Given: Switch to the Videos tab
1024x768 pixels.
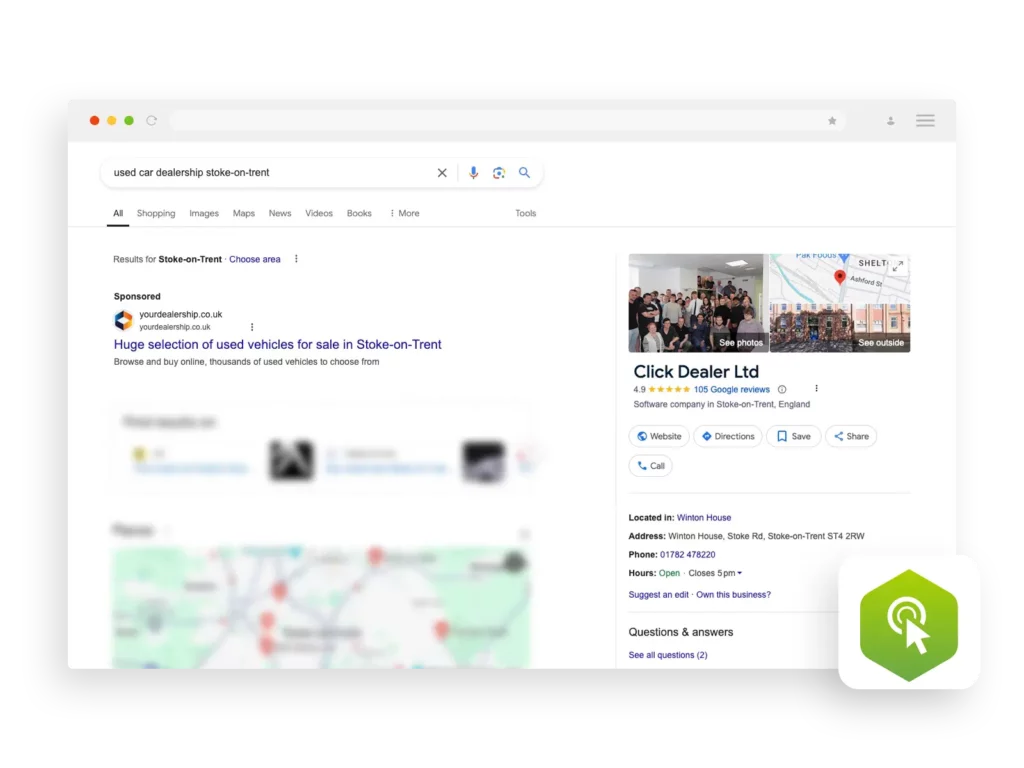Looking at the screenshot, I should [x=319, y=214].
